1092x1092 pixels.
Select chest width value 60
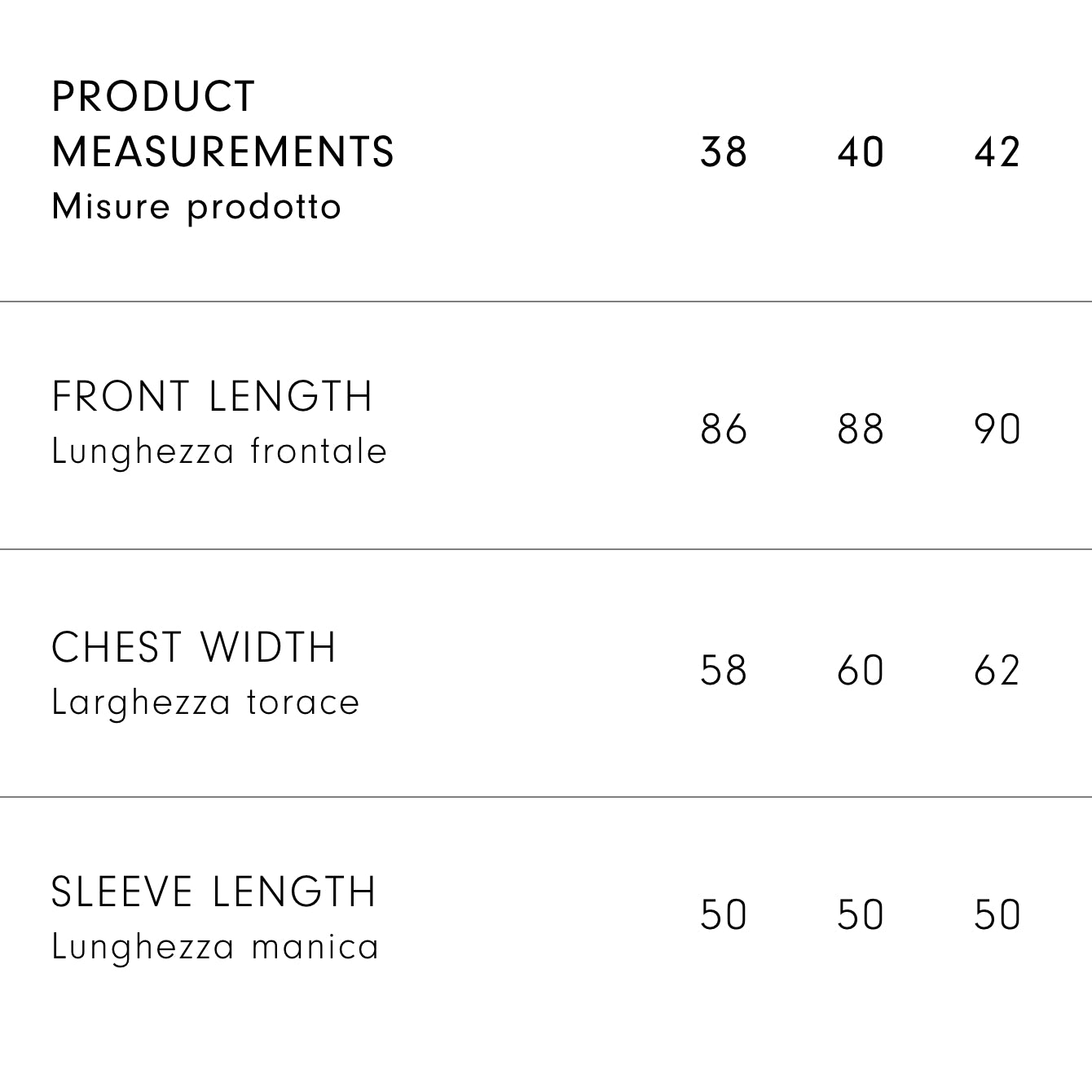tap(861, 670)
